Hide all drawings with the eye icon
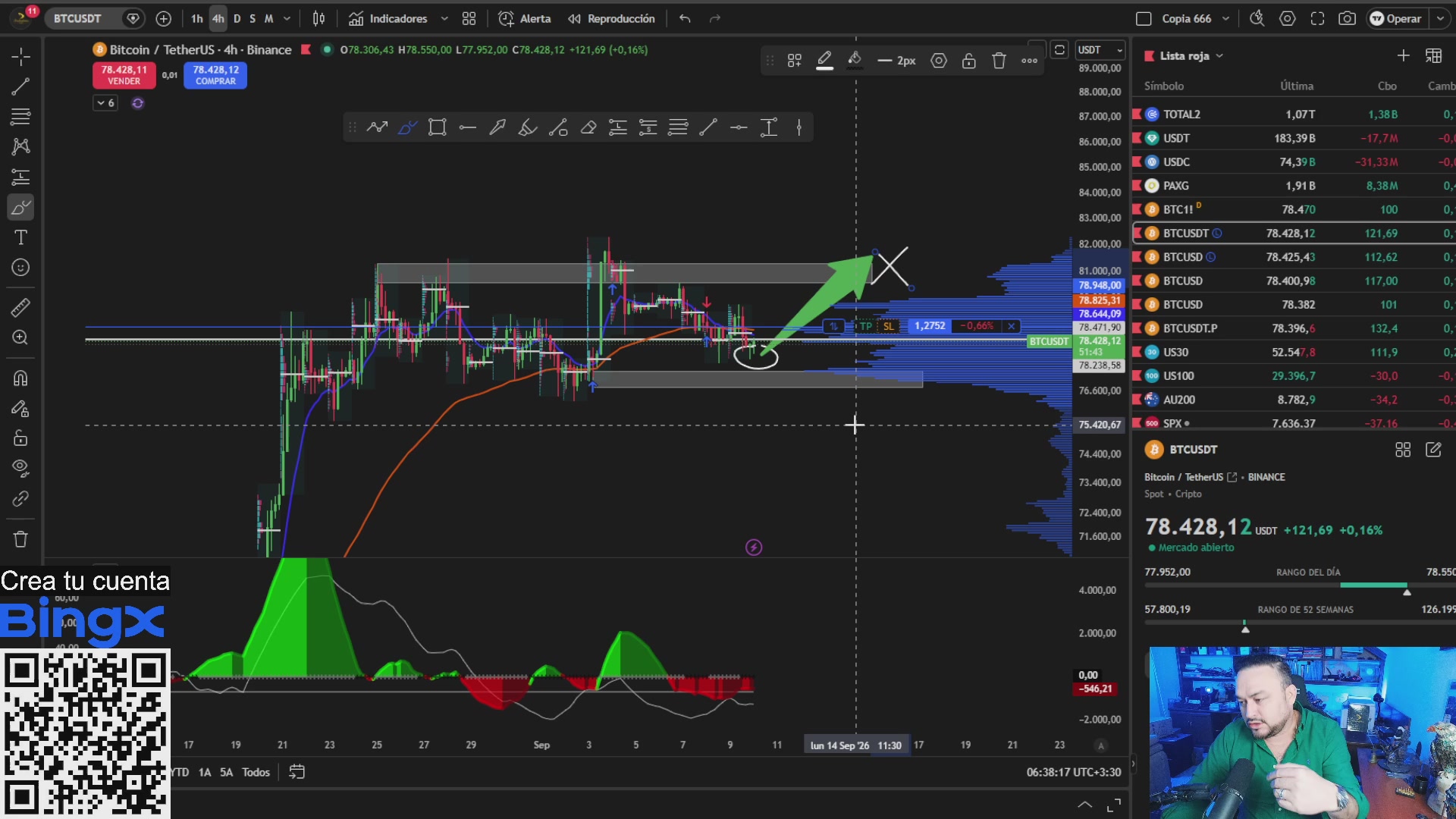This screenshot has width=1456, height=819. click(20, 469)
